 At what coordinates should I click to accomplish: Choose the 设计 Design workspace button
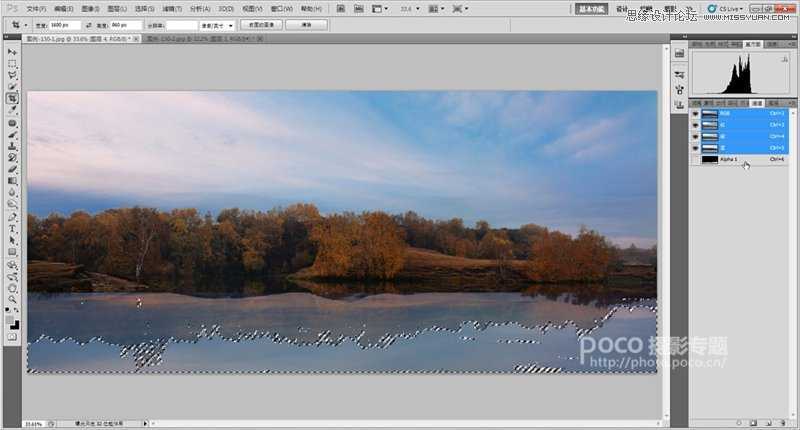[622, 9]
